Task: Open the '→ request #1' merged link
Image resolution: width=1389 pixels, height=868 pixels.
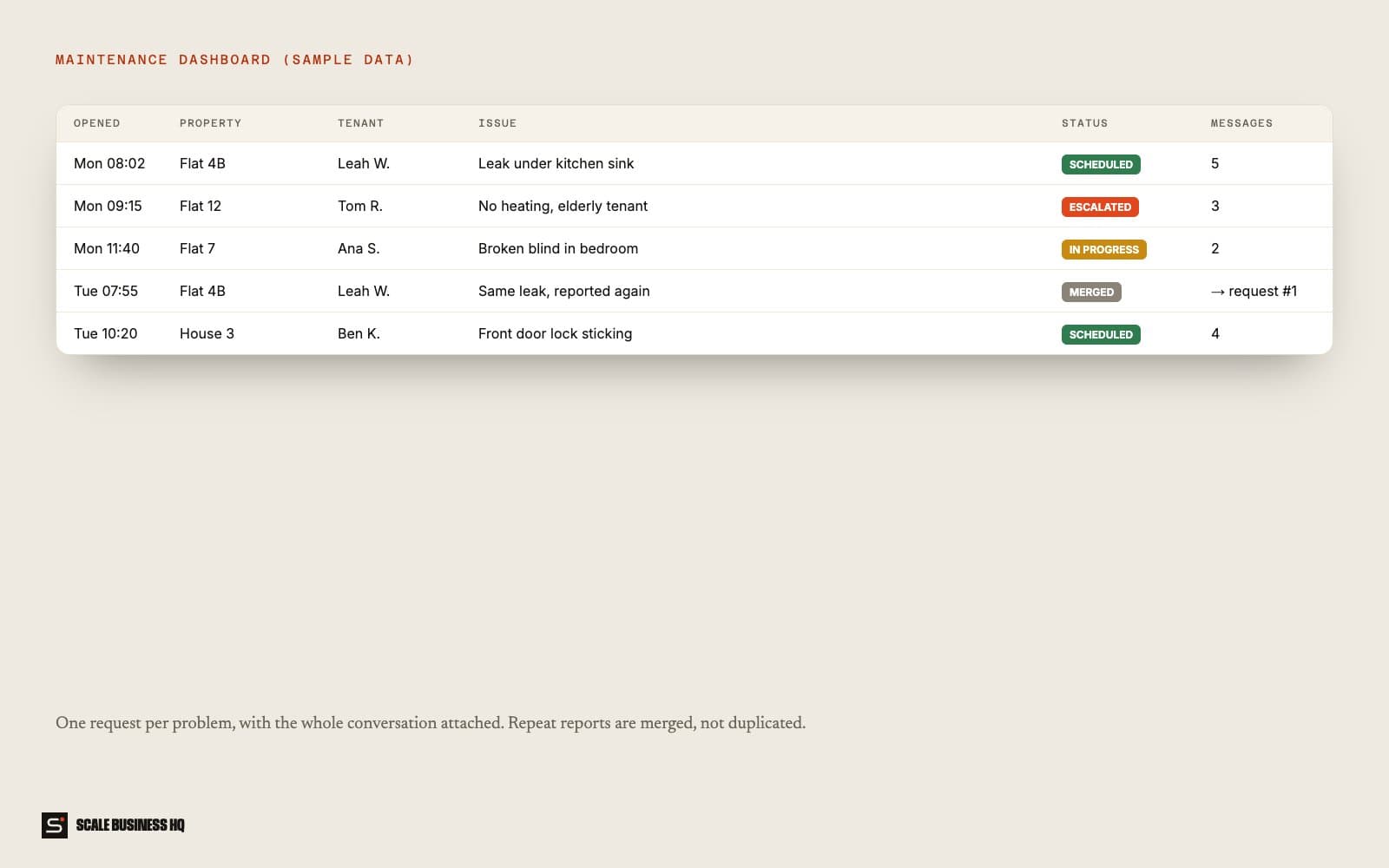Action: (x=1254, y=292)
